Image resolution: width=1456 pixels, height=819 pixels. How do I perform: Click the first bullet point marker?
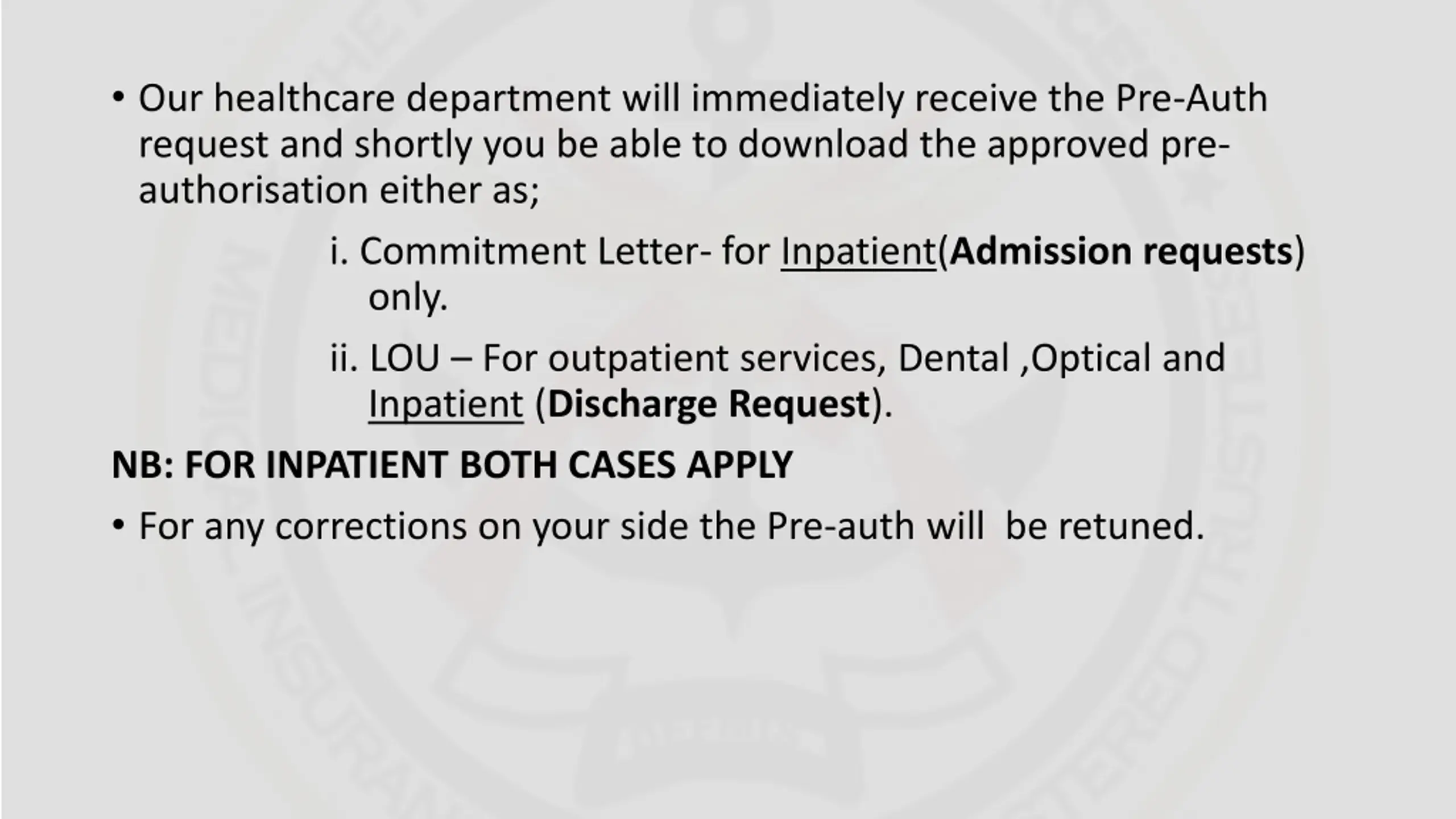[118, 97]
